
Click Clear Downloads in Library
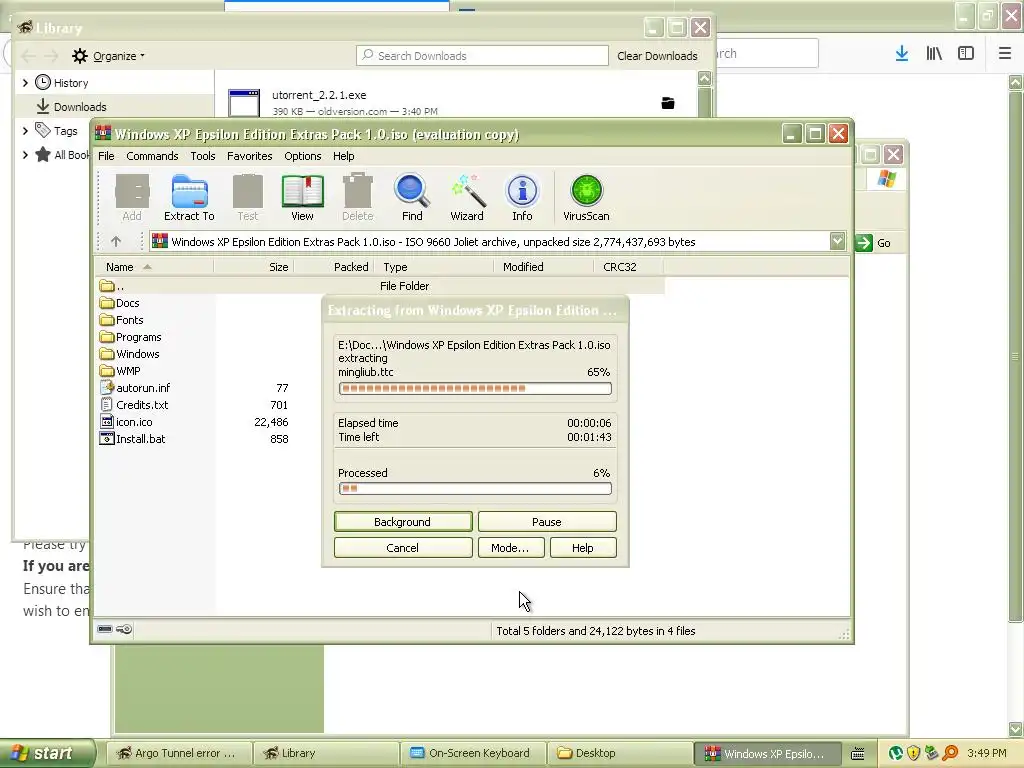pyautogui.click(x=657, y=56)
